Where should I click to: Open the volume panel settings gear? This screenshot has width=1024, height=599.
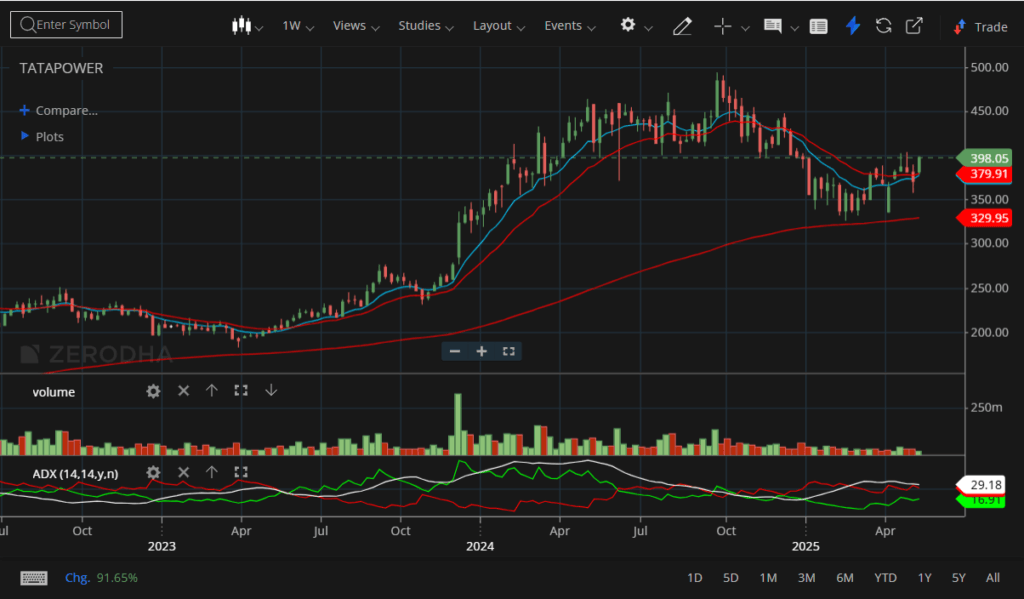pos(153,391)
